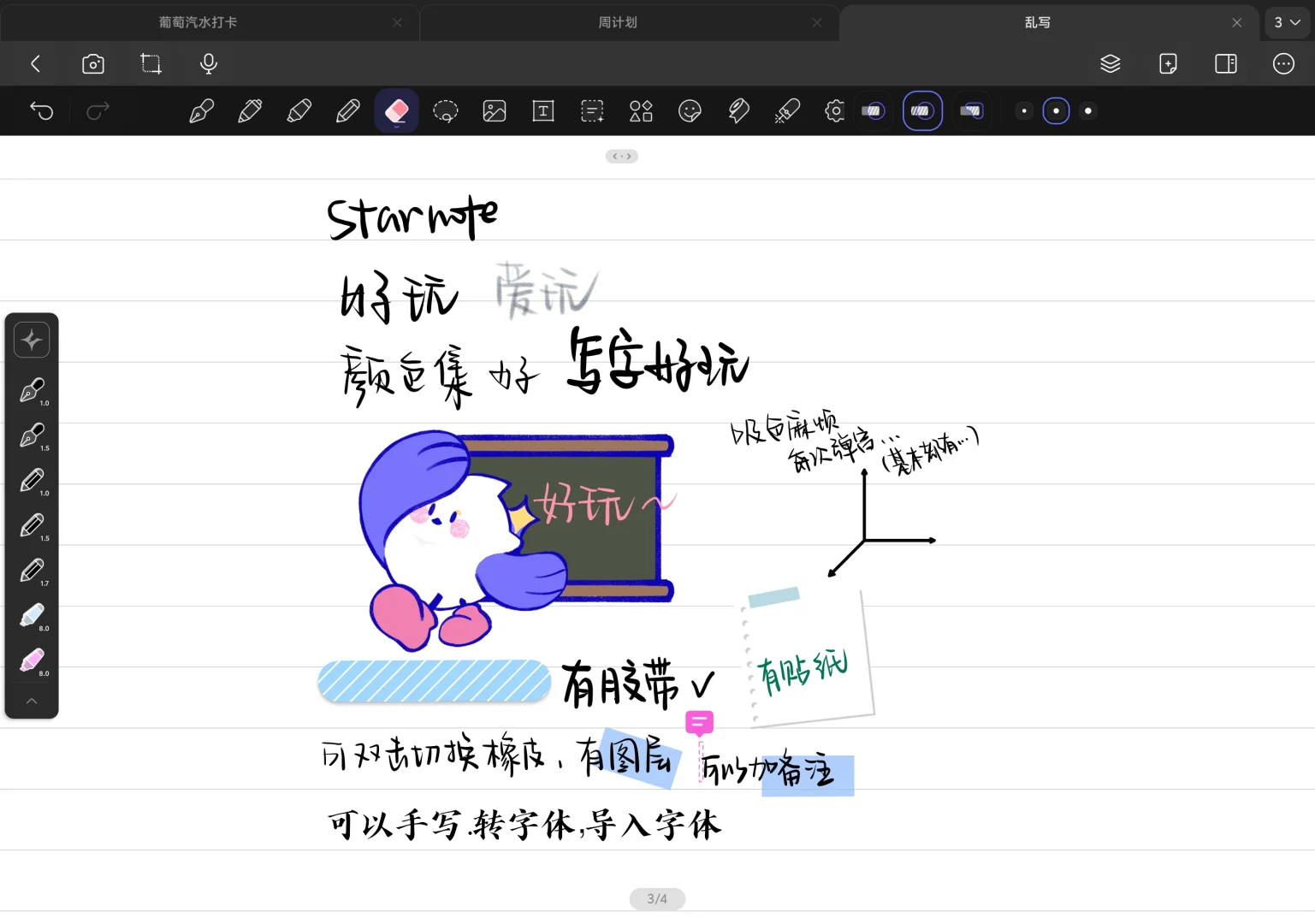Select the laser pointer tool
Image resolution: width=1315 pixels, height=924 pixels.
(787, 110)
